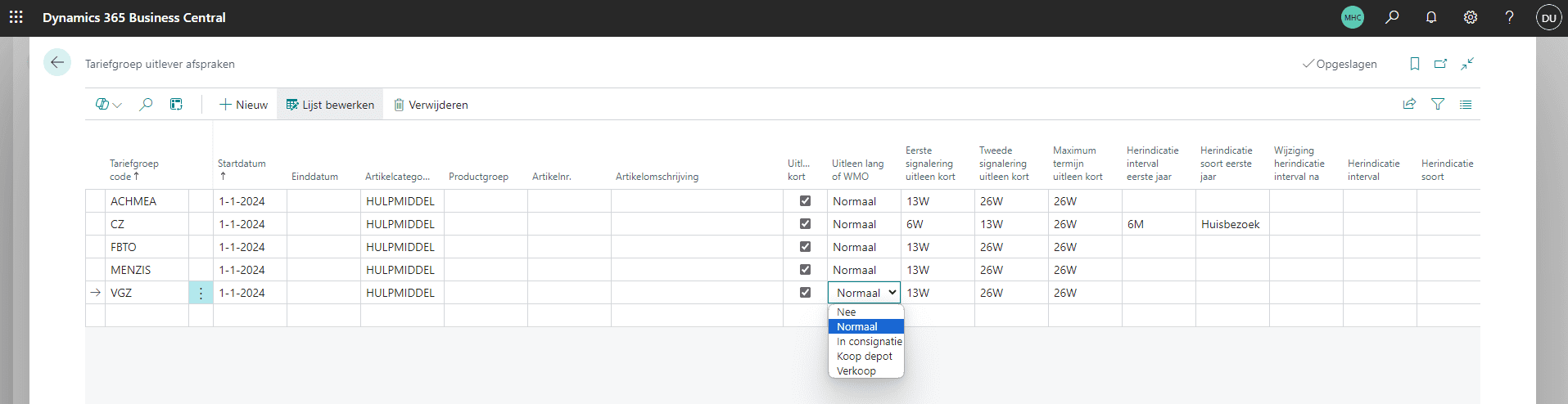Toggle Uitleen kort checkbox for VGZ
The image size is (1568, 404).
[x=805, y=293]
